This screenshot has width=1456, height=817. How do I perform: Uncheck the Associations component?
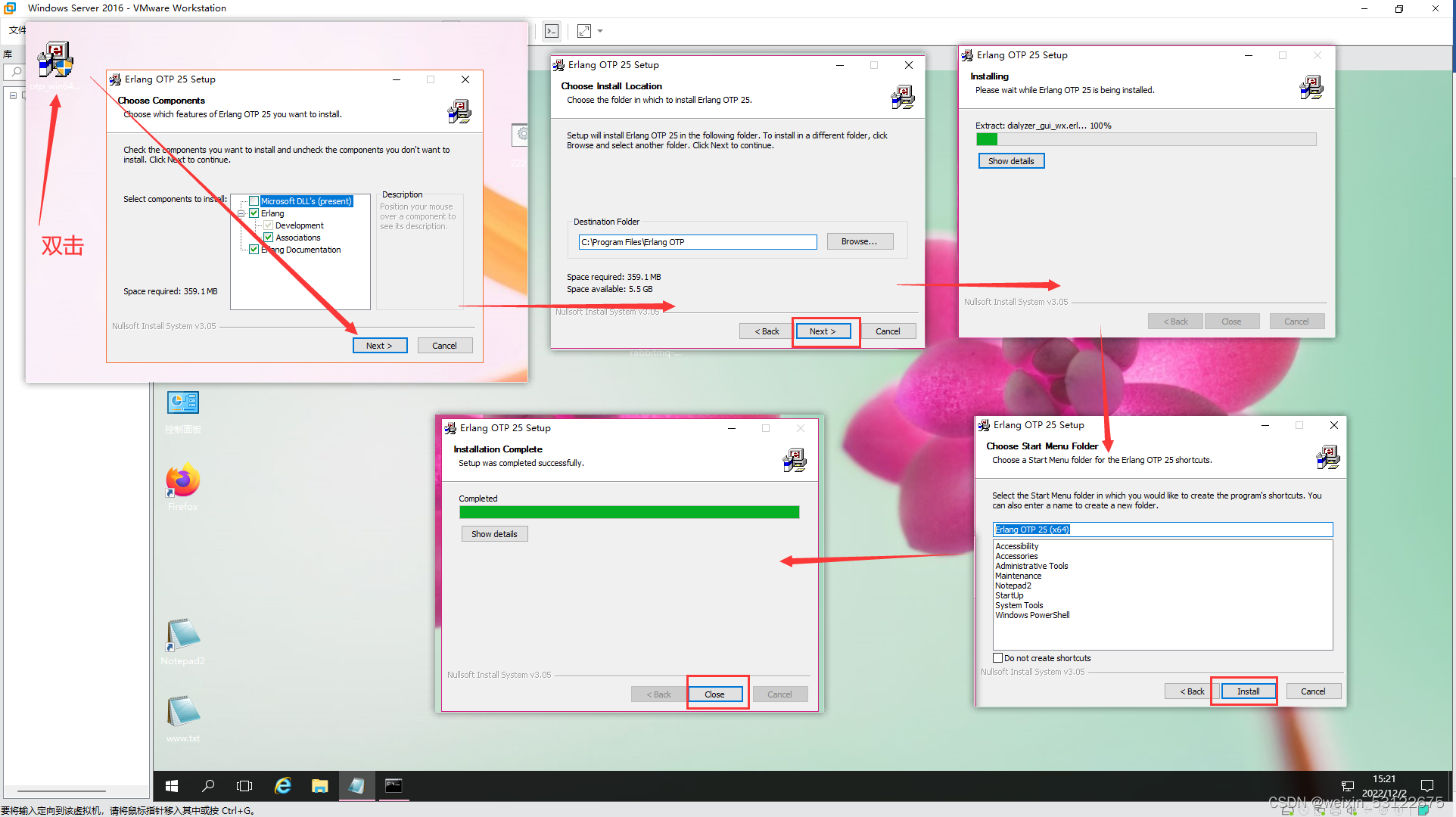pyautogui.click(x=269, y=237)
